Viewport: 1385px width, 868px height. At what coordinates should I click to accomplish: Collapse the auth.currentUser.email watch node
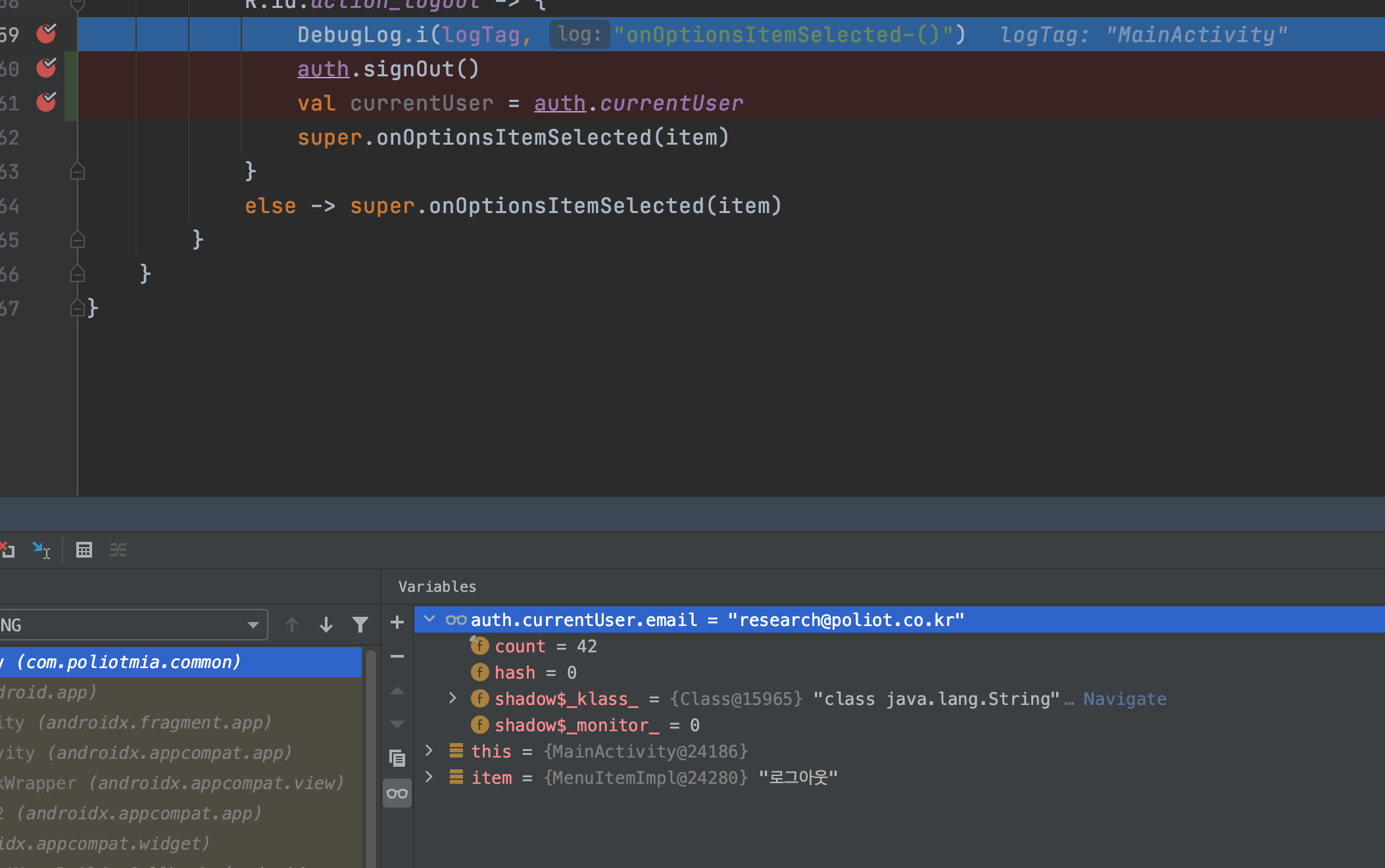[x=429, y=619]
